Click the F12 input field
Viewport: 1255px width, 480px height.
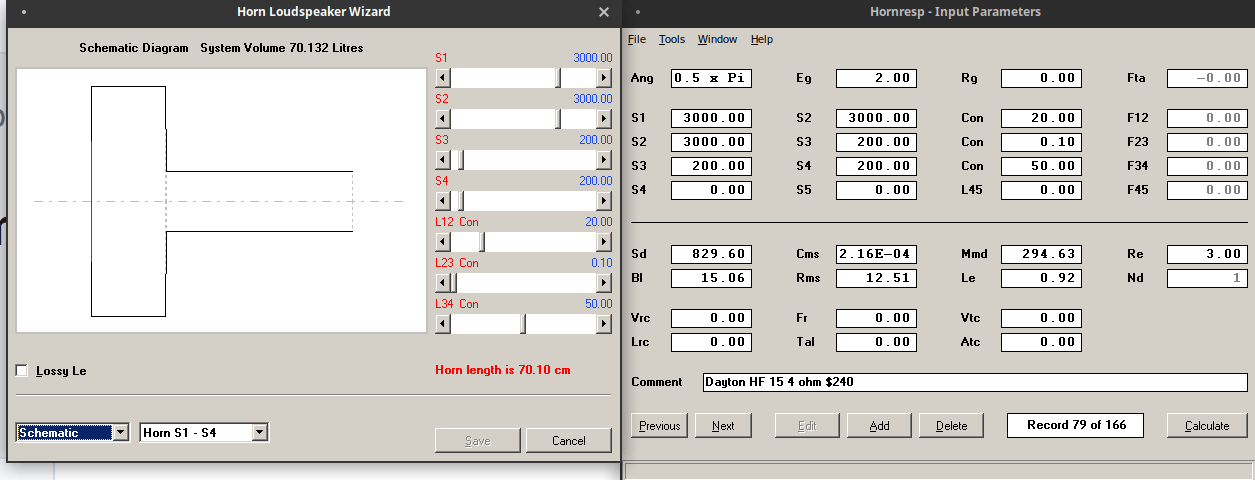point(1207,118)
